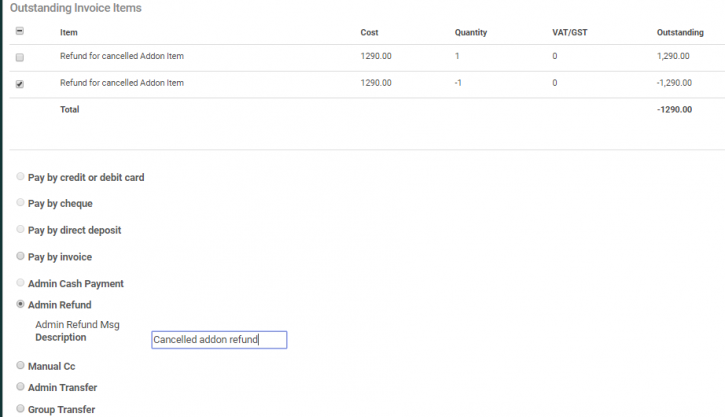Click the total amount -1290.00
The height and width of the screenshot is (417, 725).
(x=674, y=110)
